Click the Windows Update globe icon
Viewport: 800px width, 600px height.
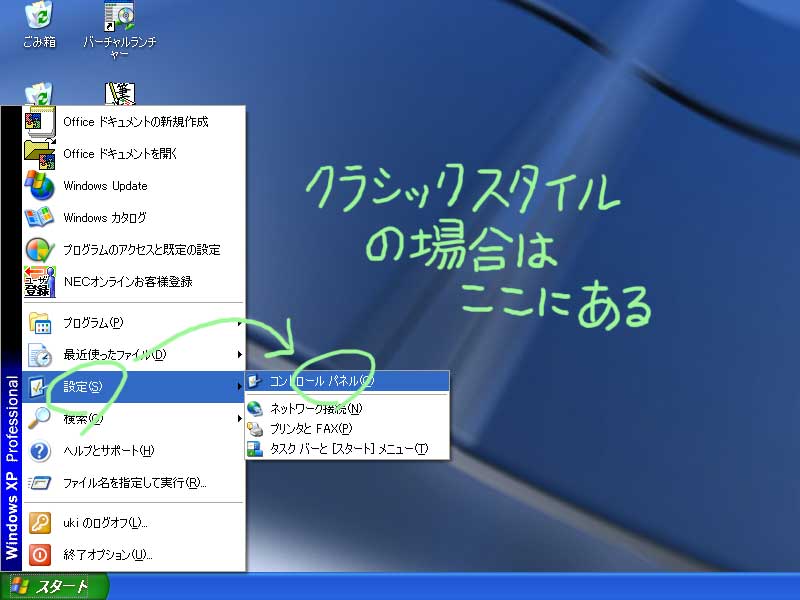click(39, 186)
